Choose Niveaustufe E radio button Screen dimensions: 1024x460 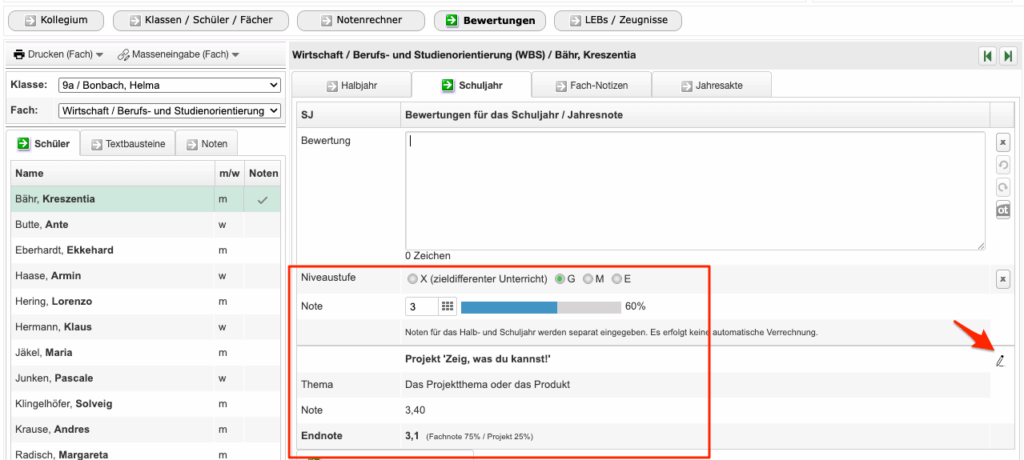click(617, 279)
